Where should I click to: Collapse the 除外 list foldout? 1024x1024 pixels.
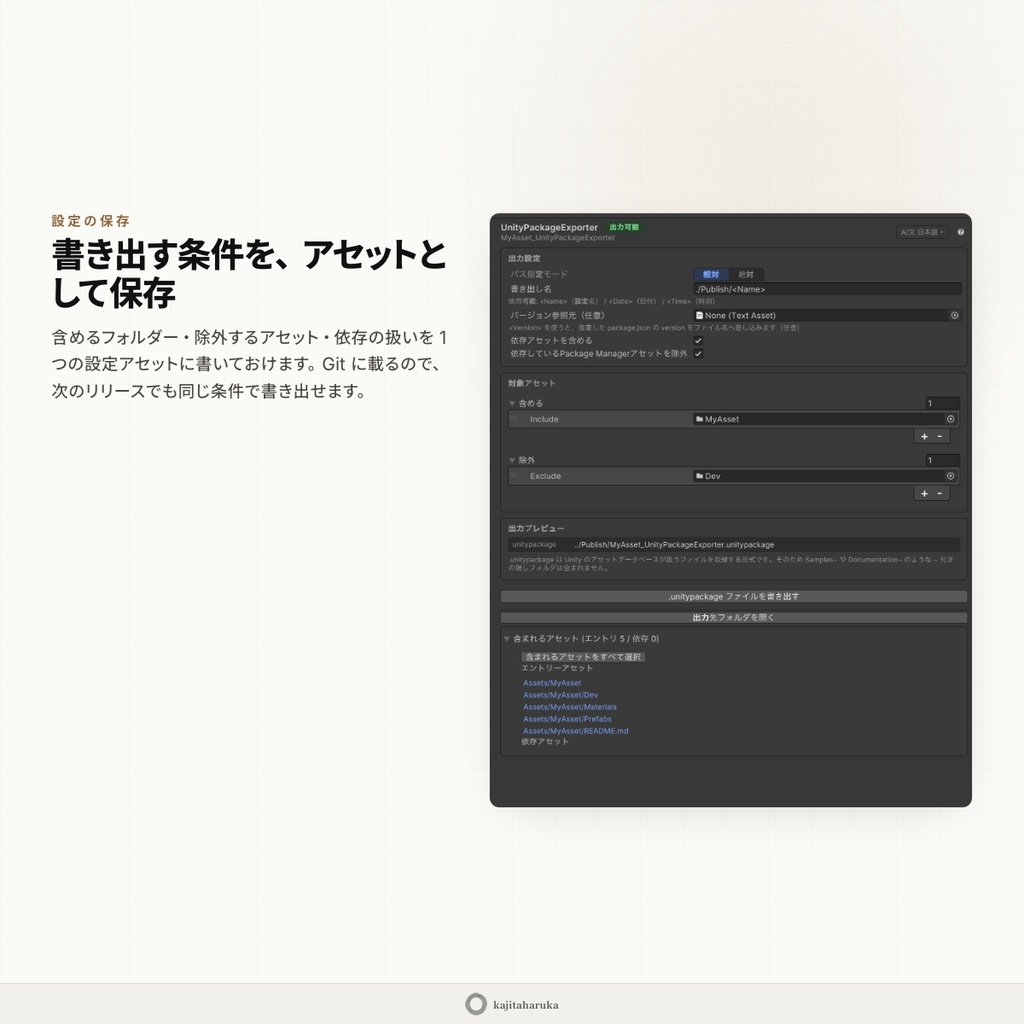point(512,460)
